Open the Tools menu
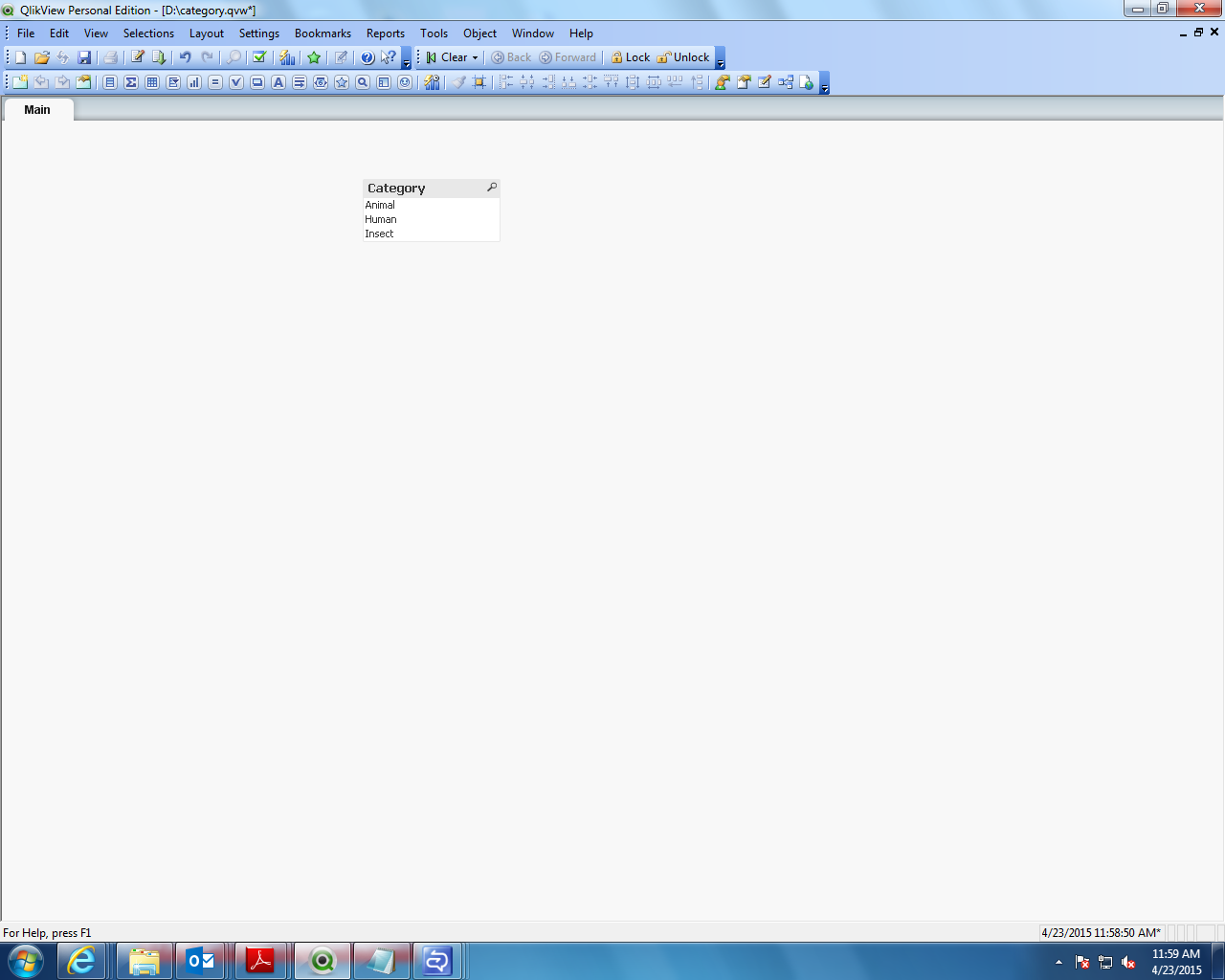 pyautogui.click(x=434, y=33)
